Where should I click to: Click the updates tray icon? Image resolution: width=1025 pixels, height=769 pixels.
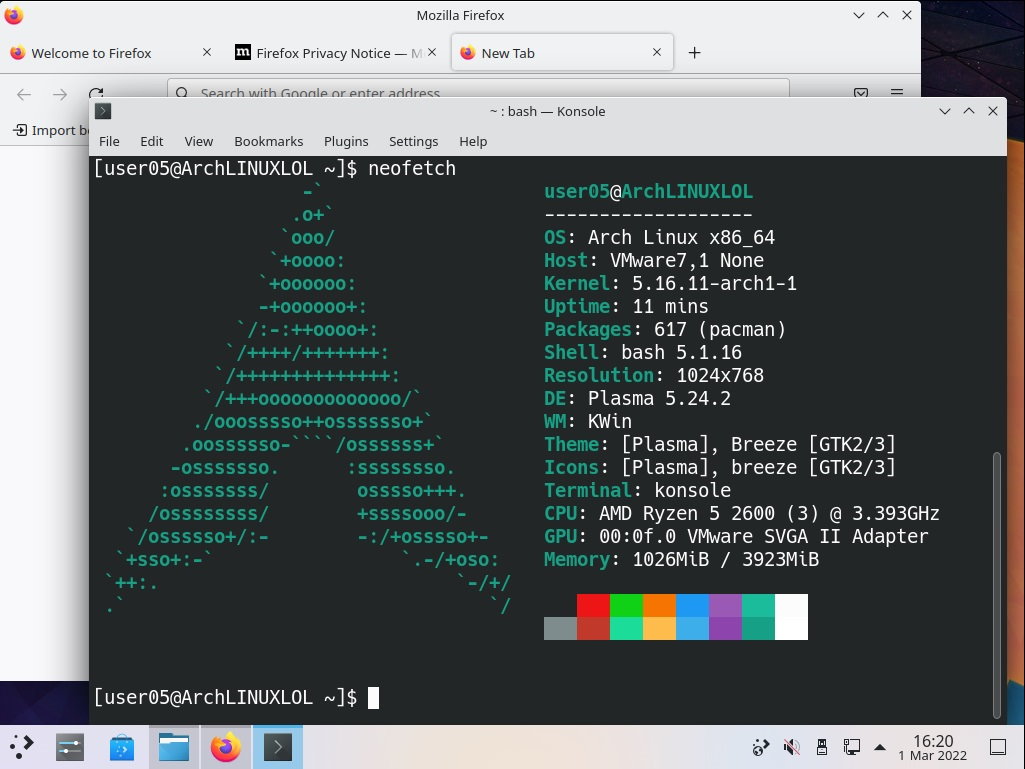pos(761,747)
